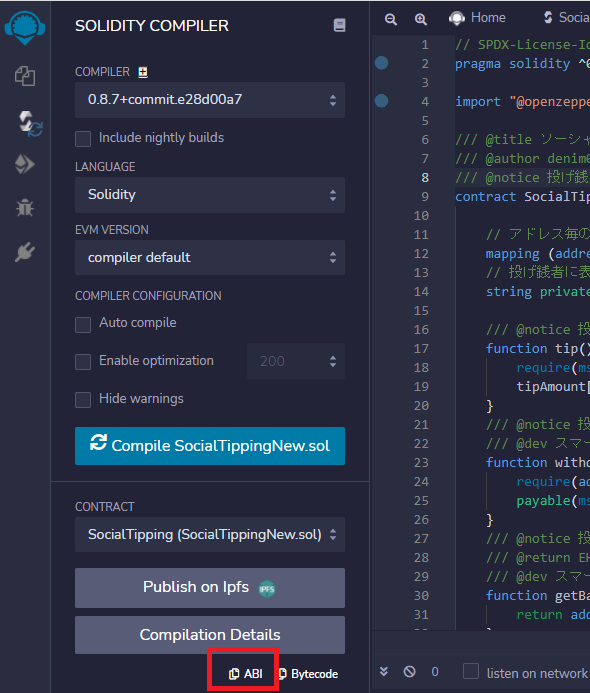Viewport: 590px width, 693px height.
Task: Clear the terminal console icon
Action: [x=410, y=672]
